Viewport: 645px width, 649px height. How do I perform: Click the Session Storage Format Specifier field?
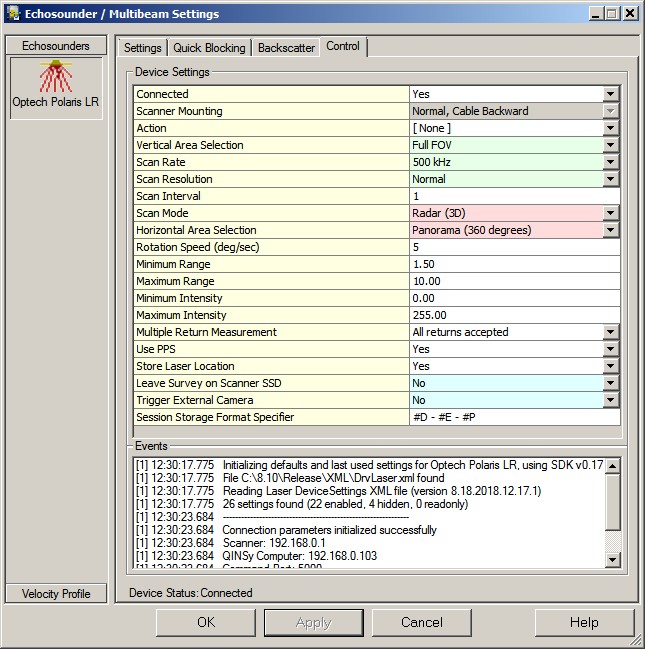click(x=515, y=417)
